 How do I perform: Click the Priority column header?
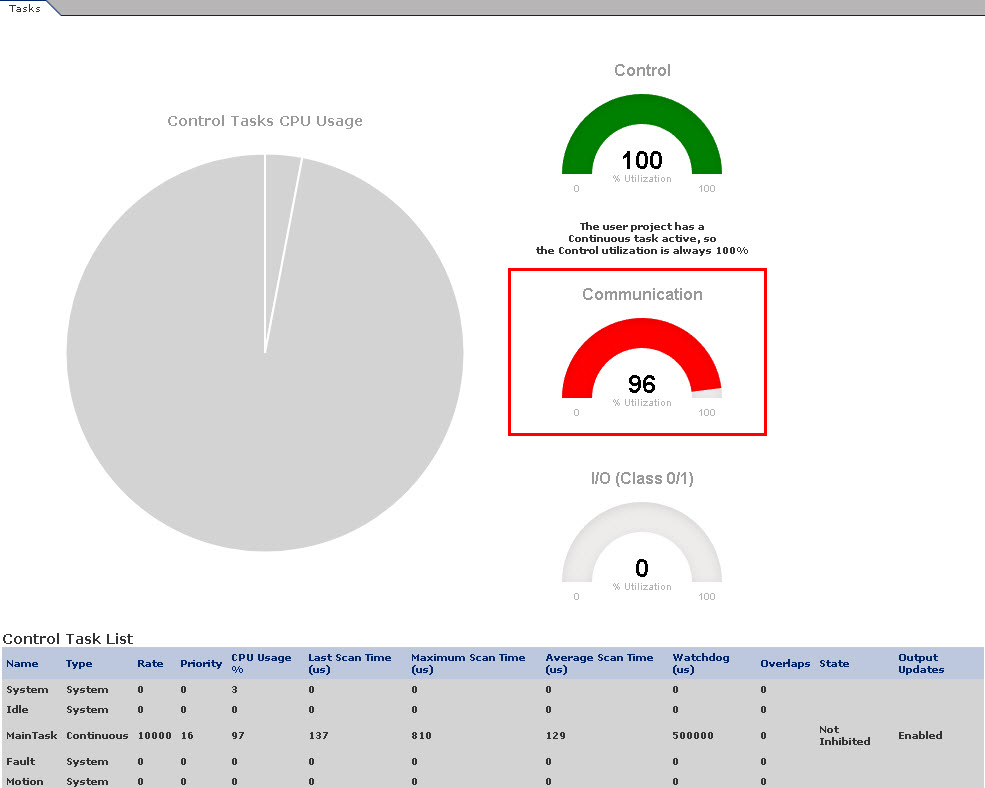coord(201,664)
